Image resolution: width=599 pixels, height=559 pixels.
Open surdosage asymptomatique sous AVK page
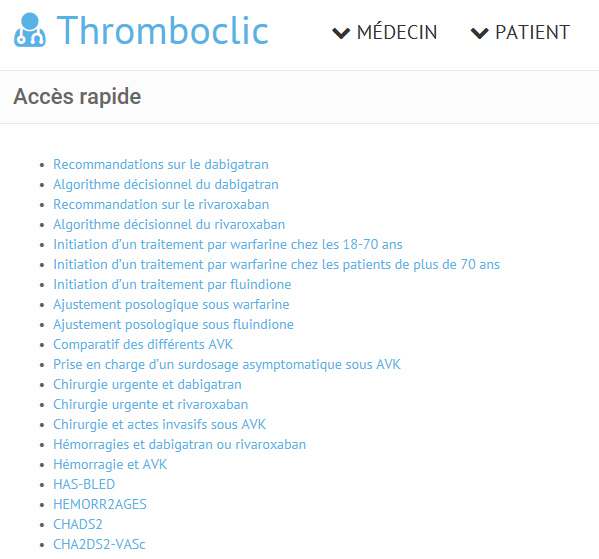tap(227, 365)
